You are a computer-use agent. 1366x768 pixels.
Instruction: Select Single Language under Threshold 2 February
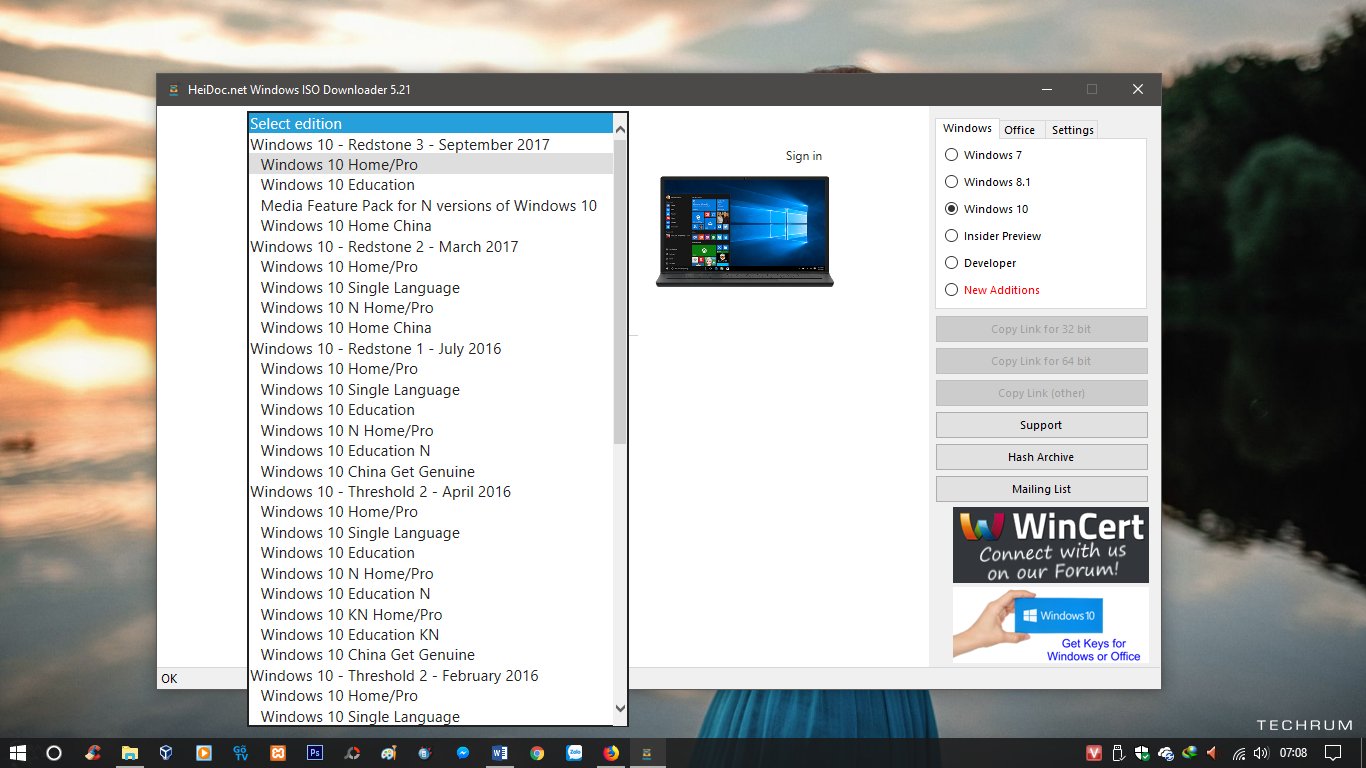(x=431, y=717)
